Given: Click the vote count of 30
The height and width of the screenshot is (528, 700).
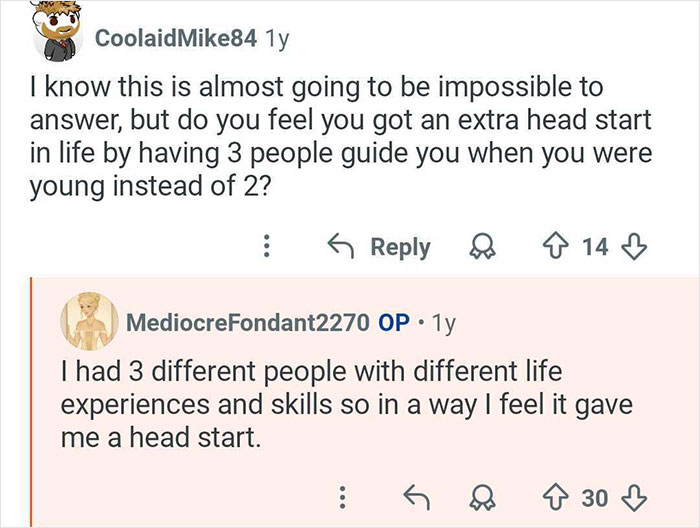Looking at the screenshot, I should coord(596,496).
